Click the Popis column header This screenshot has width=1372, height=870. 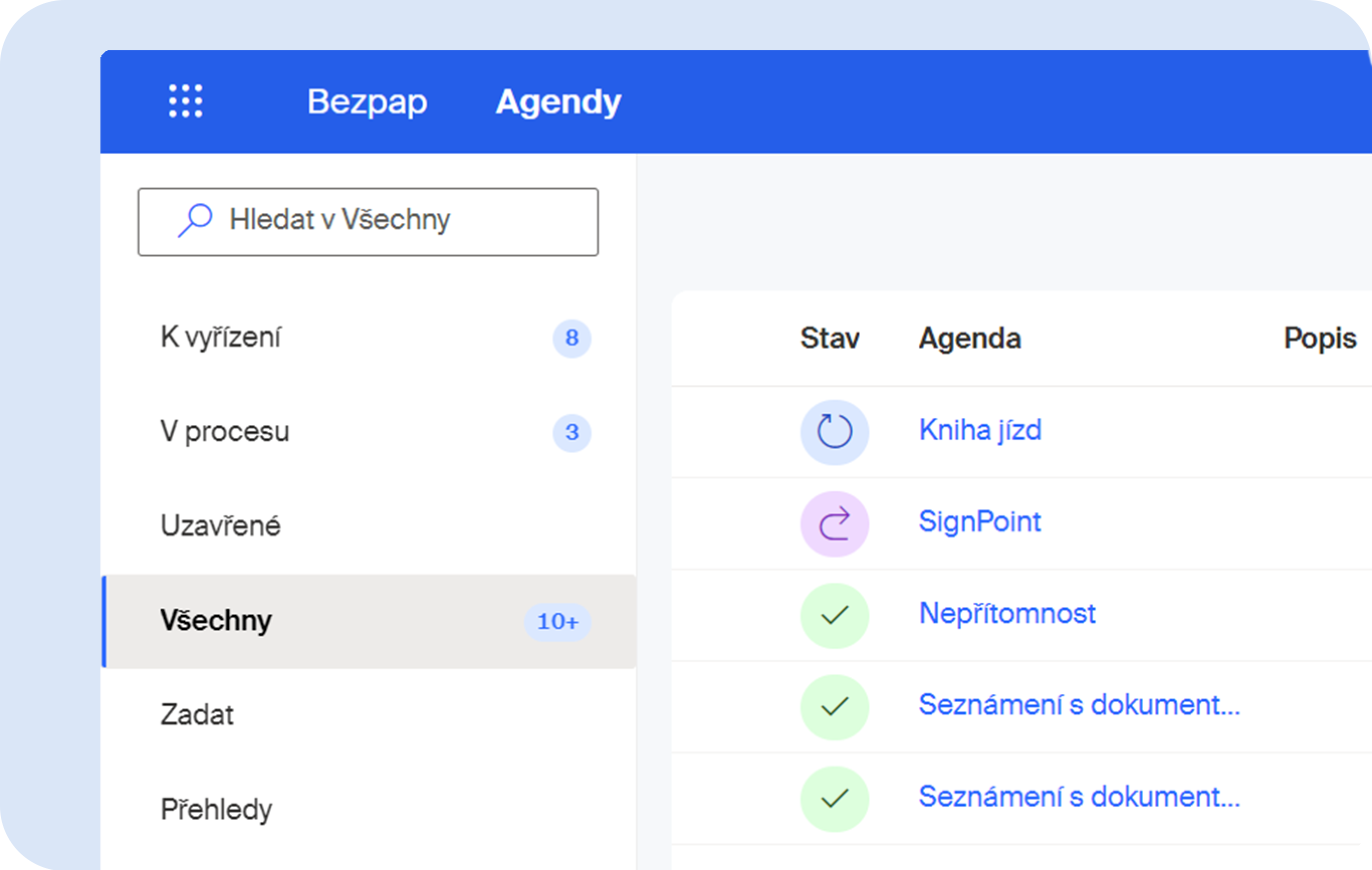(1320, 339)
